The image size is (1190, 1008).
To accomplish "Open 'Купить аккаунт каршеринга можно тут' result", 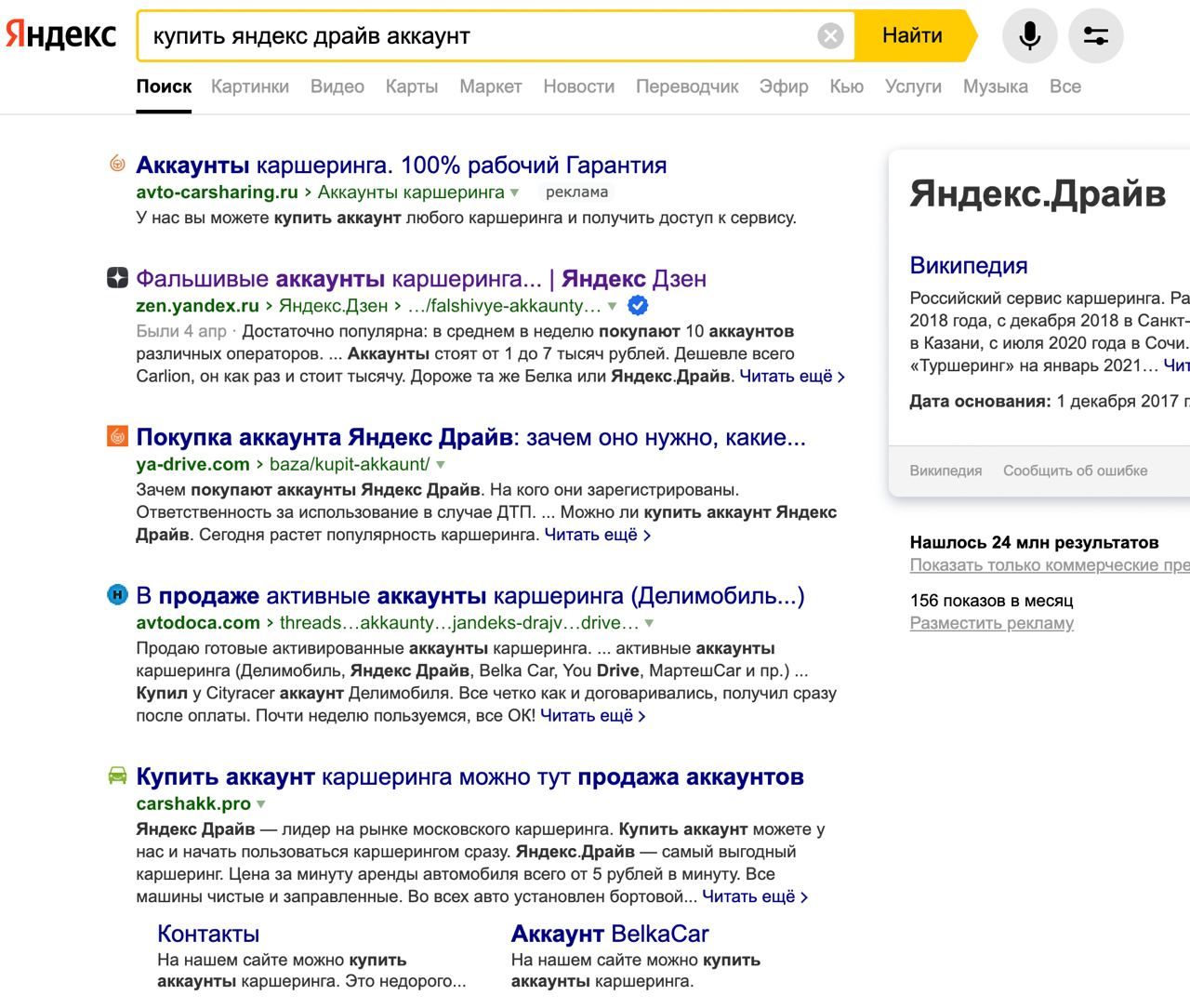I will (469, 776).
